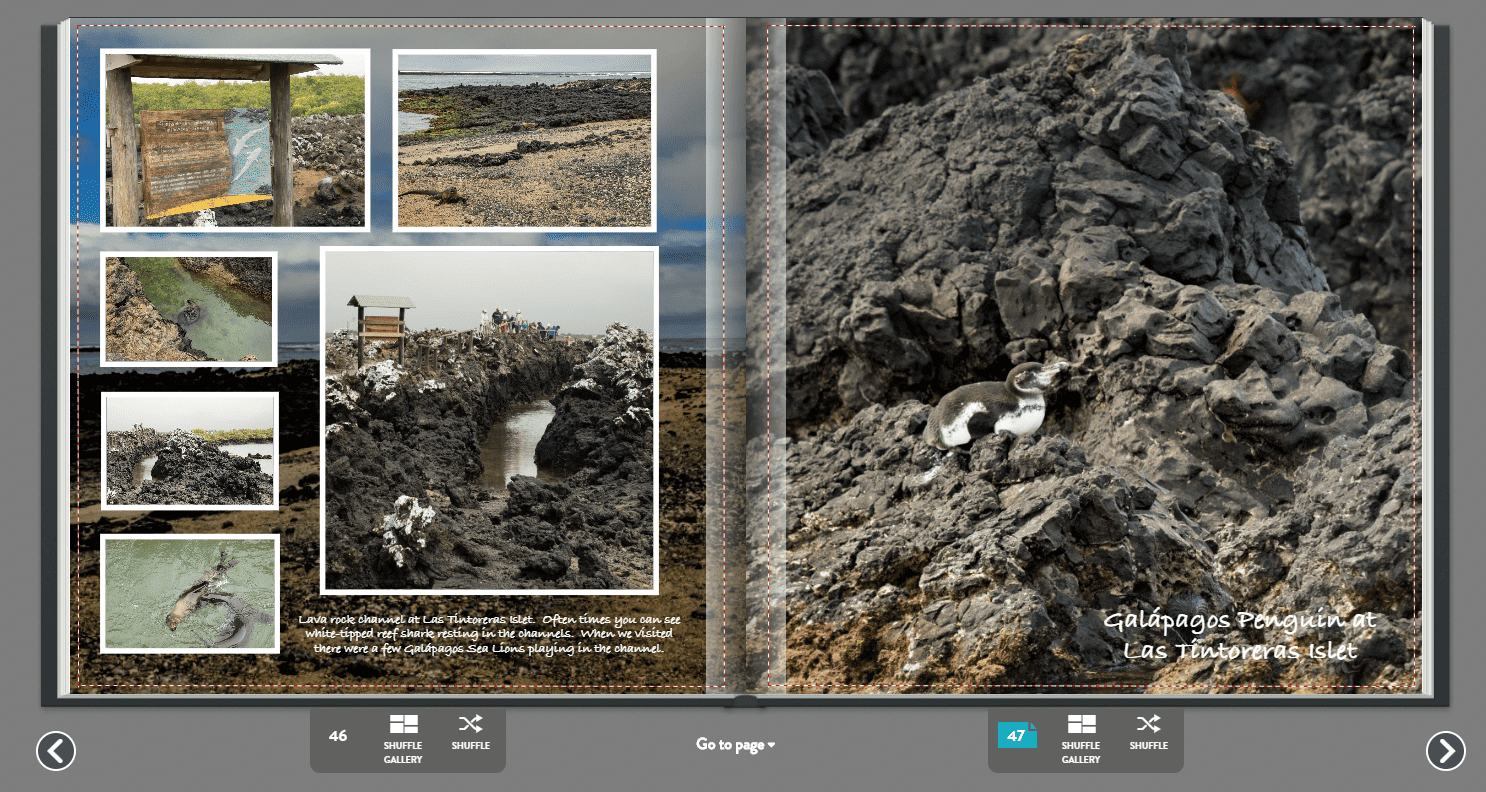Edit the lava rock channel caption text
Viewport: 1486px width, 792px height.
tap(488, 632)
